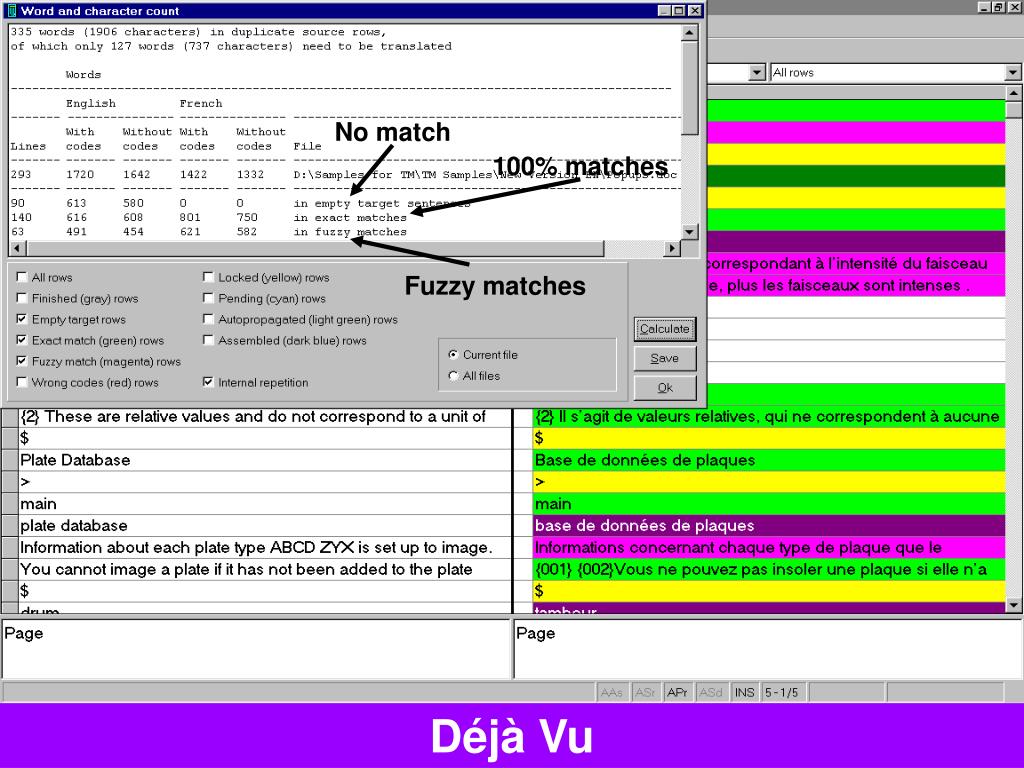Tick Pending (cyan) rows
Viewport: 1024px width, 768px height.
[208, 298]
